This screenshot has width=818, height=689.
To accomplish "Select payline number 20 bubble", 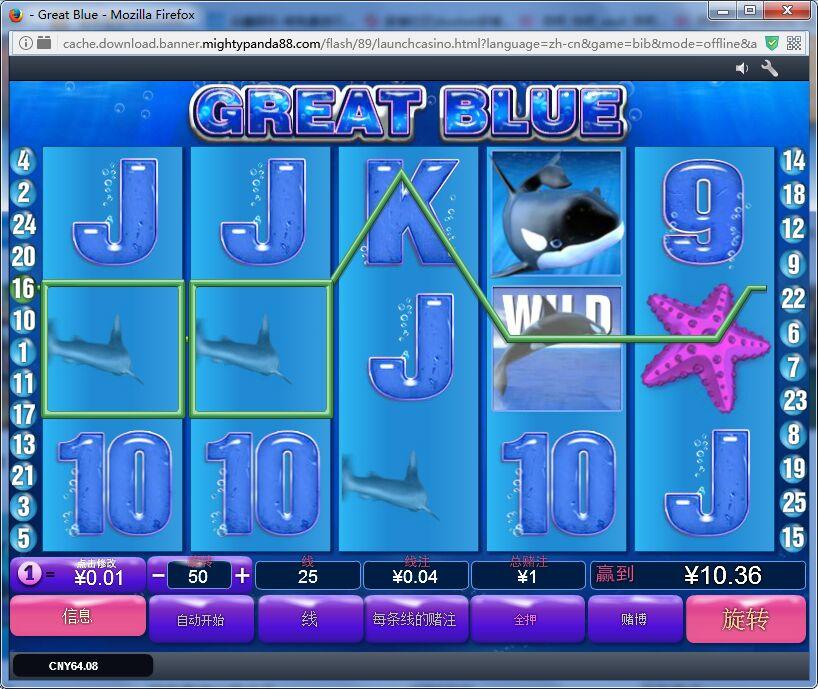I will (23, 257).
